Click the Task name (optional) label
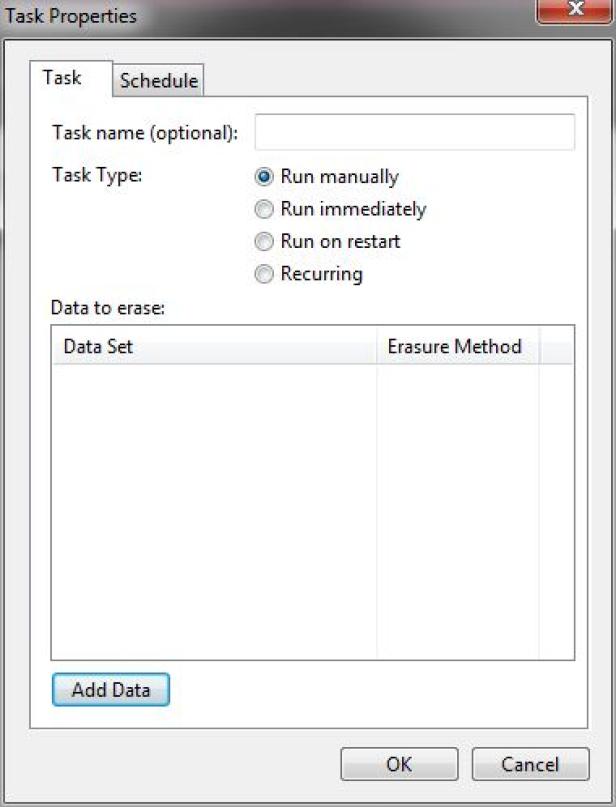 [145, 133]
